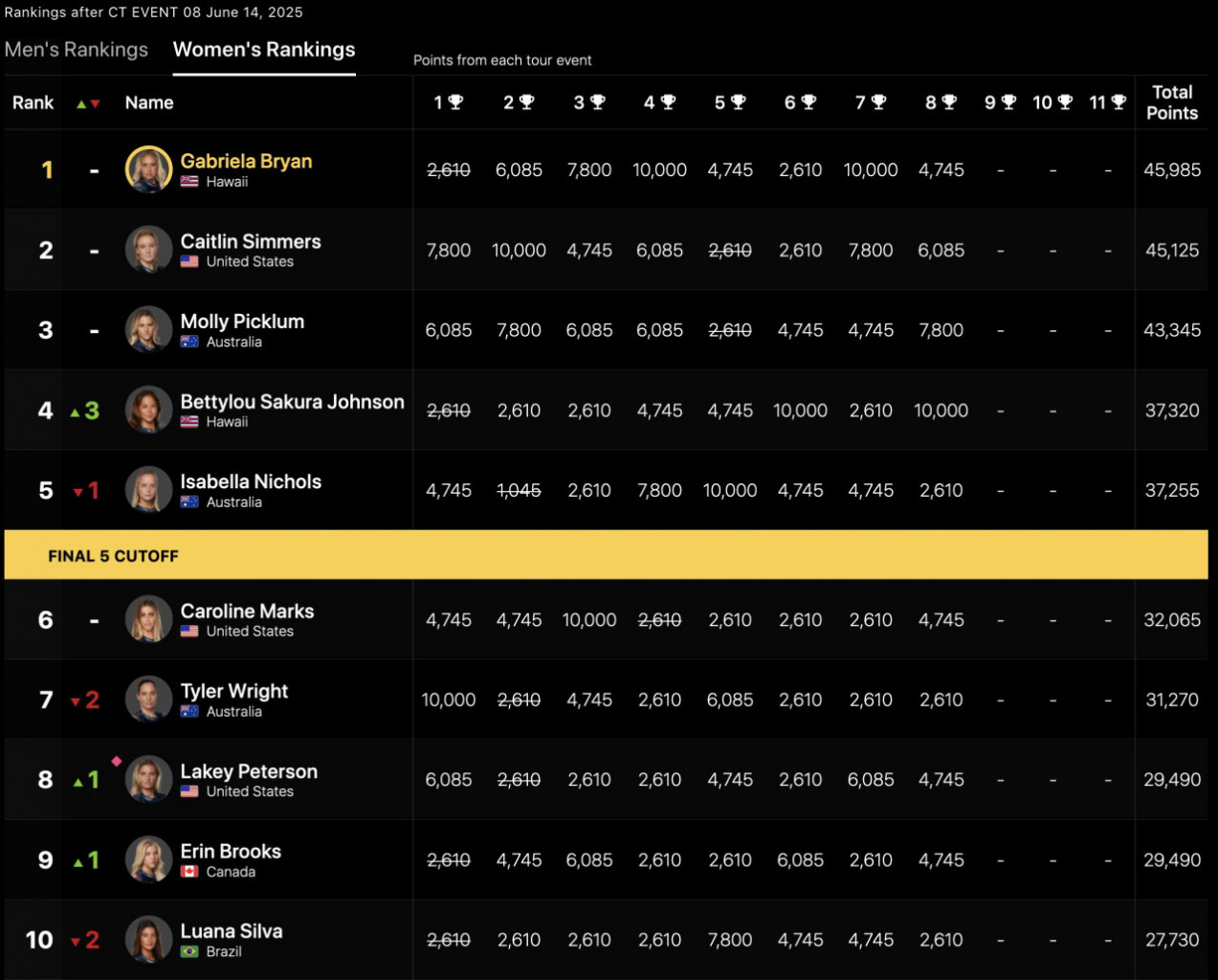Open Caitlin Simmers' athlete page
The width and height of the screenshot is (1218, 980).
[x=251, y=241]
